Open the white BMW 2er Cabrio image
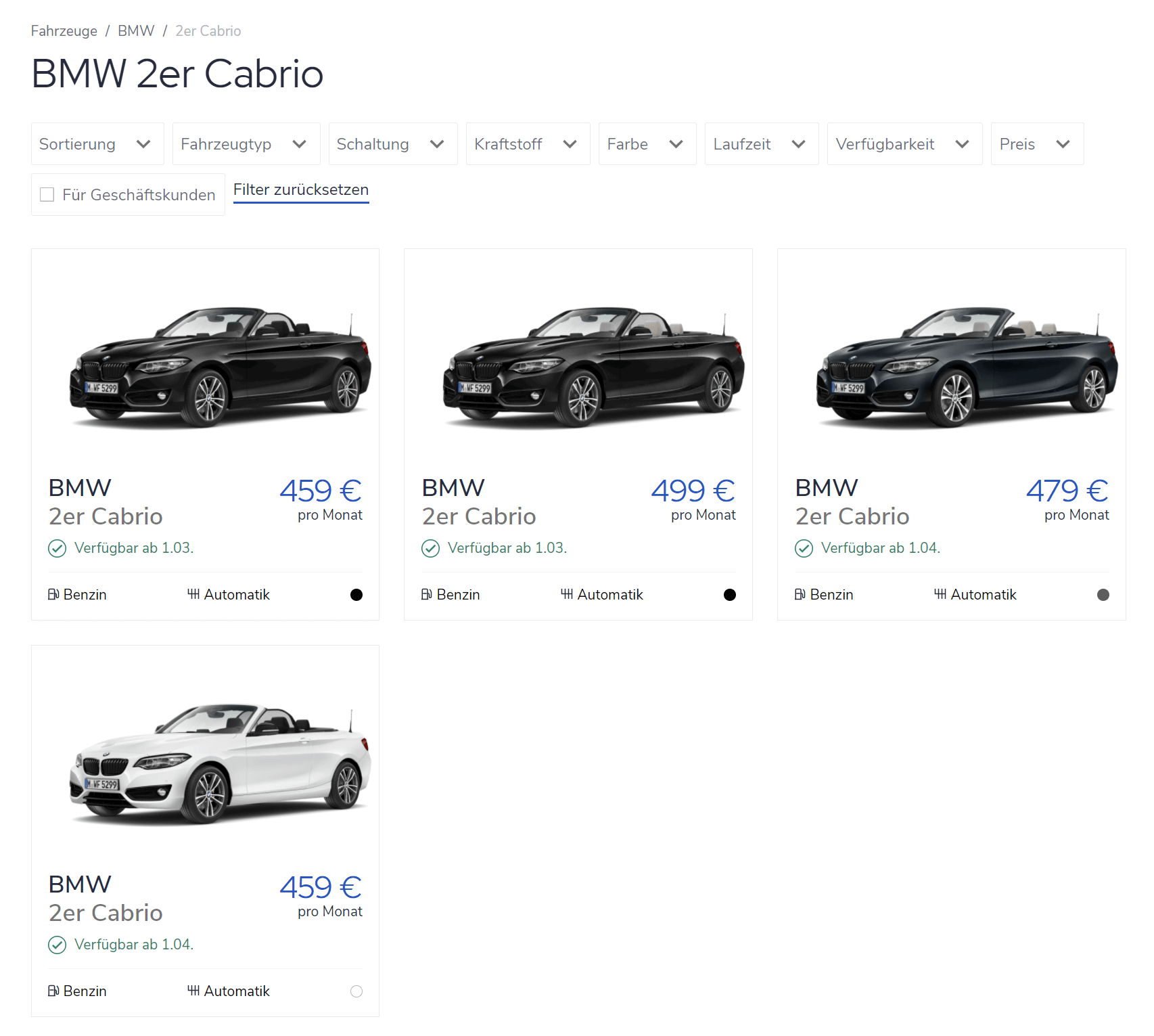Viewport: 1154px width, 1036px height. click(220, 761)
